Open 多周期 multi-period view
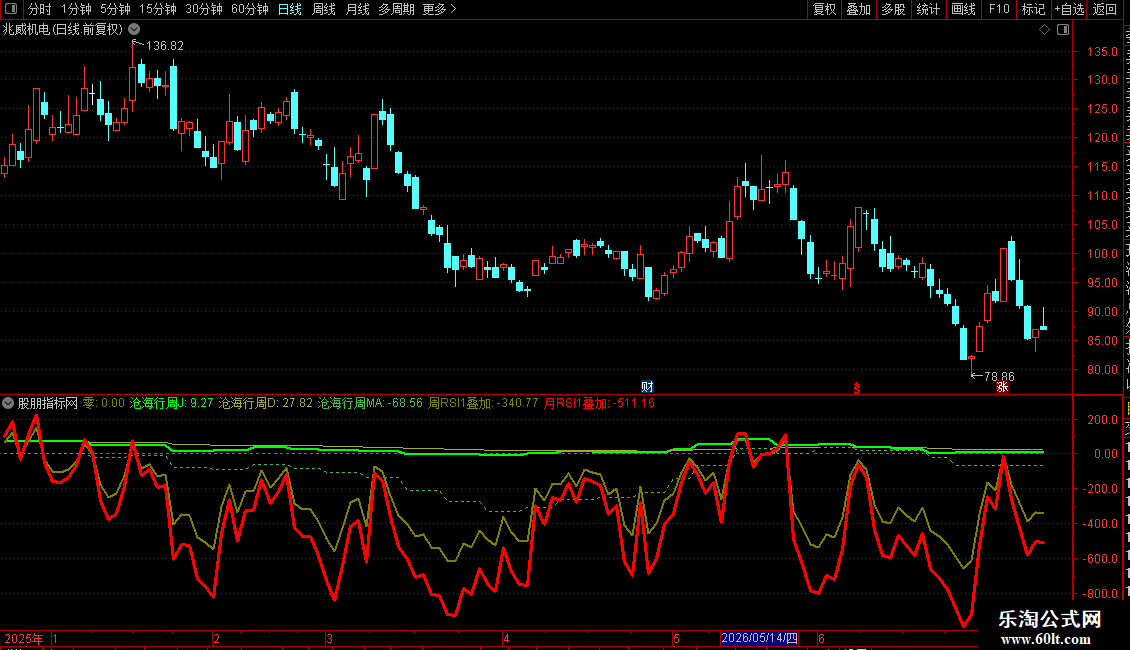 pyautogui.click(x=396, y=9)
